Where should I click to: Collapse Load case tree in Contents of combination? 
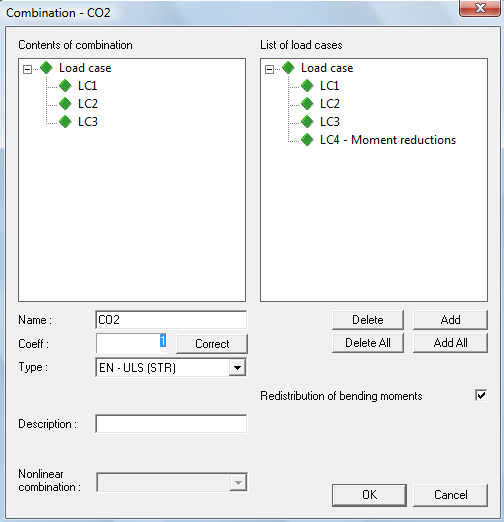[x=27, y=69]
